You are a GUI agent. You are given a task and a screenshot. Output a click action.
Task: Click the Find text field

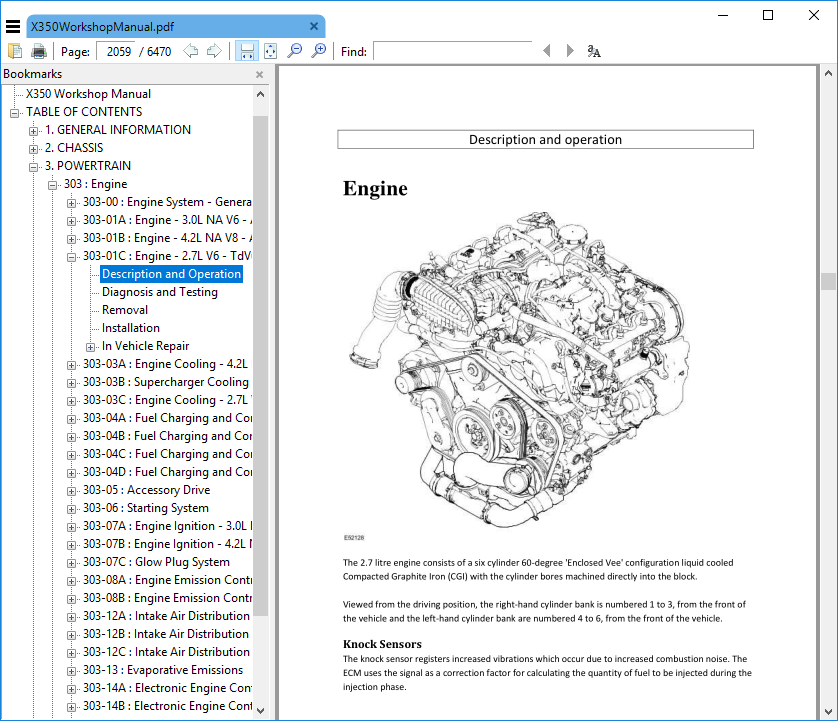[x=453, y=51]
